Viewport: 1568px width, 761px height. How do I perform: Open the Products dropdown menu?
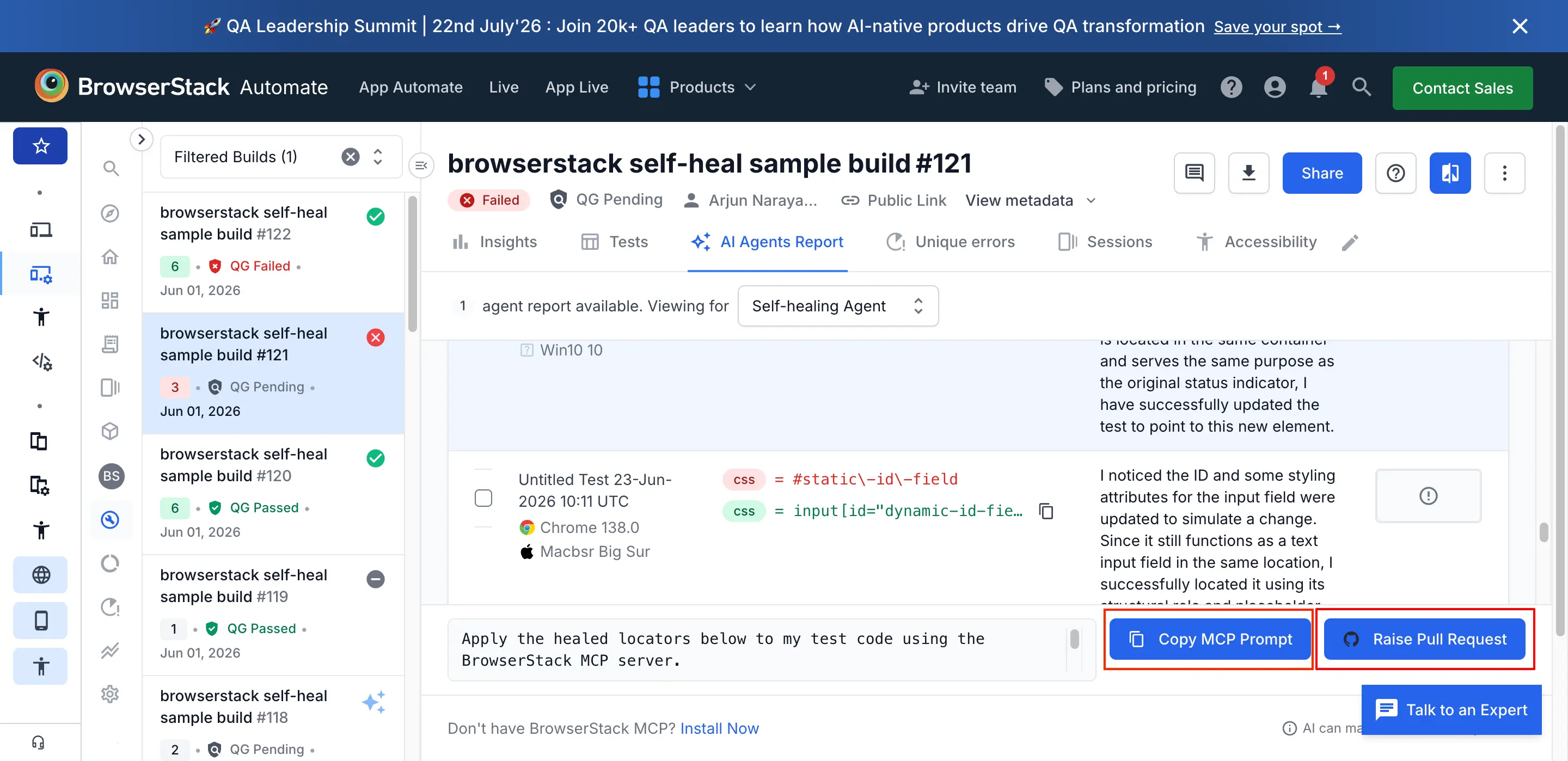click(697, 87)
